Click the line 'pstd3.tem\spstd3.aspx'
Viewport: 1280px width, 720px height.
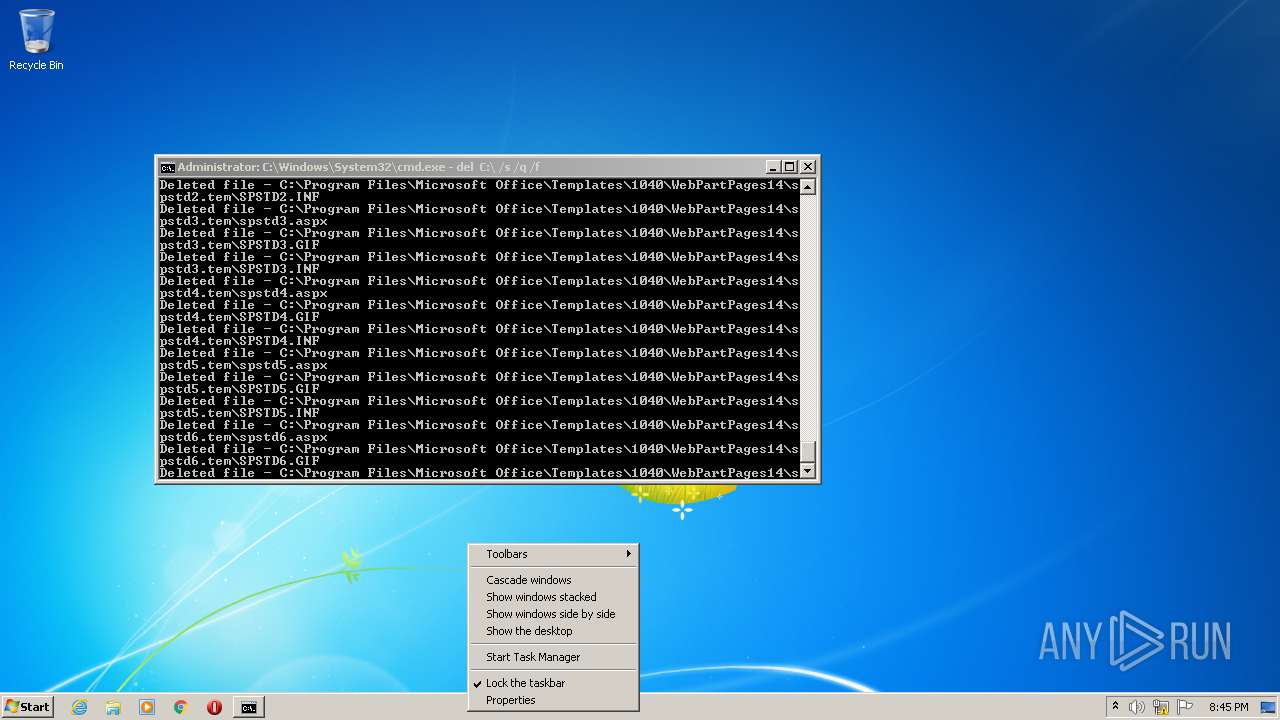pos(244,221)
